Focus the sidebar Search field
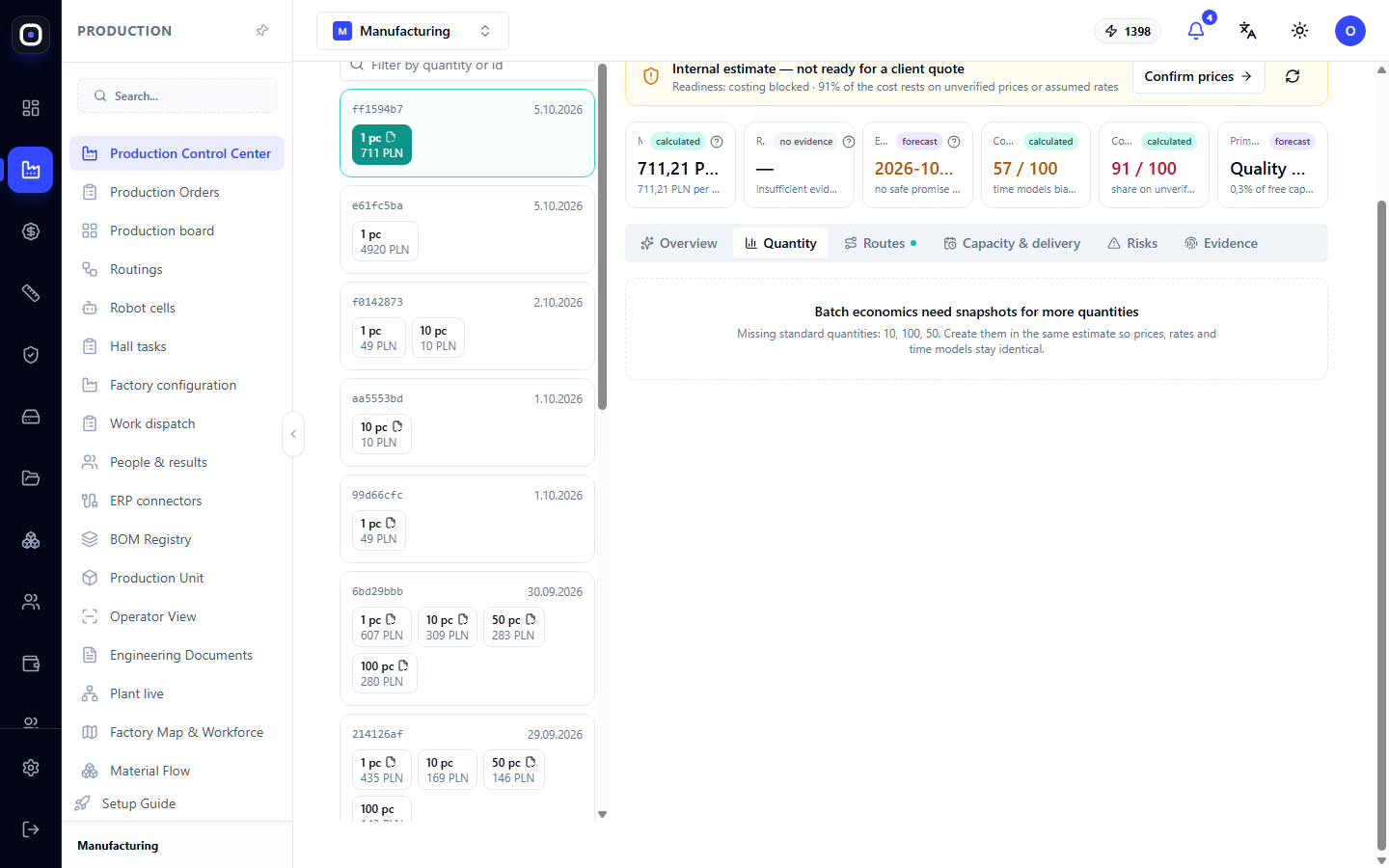Viewport: 1389px width, 868px height. 177,95
